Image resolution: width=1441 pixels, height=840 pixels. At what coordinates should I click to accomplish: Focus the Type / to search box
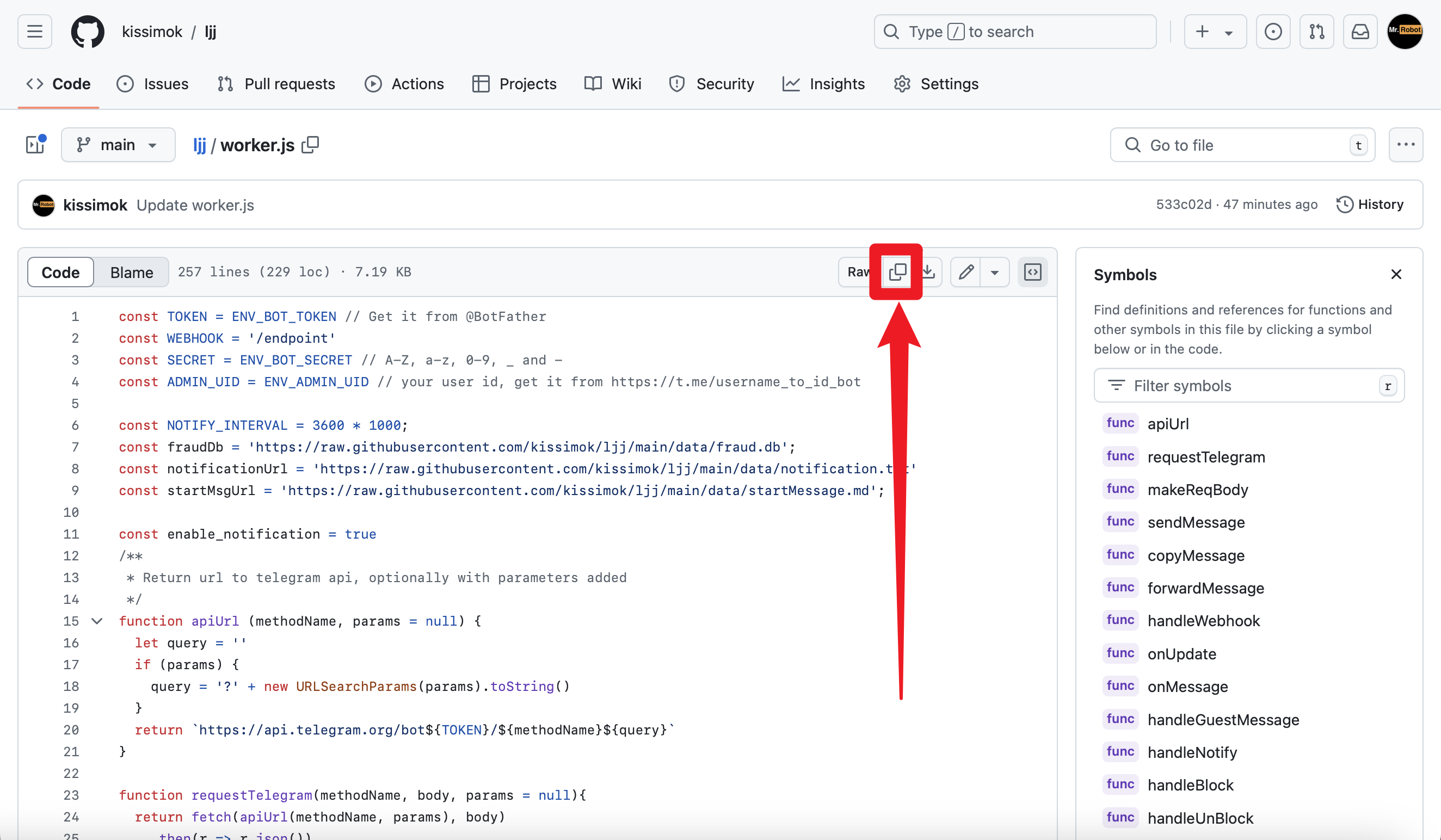(1014, 32)
